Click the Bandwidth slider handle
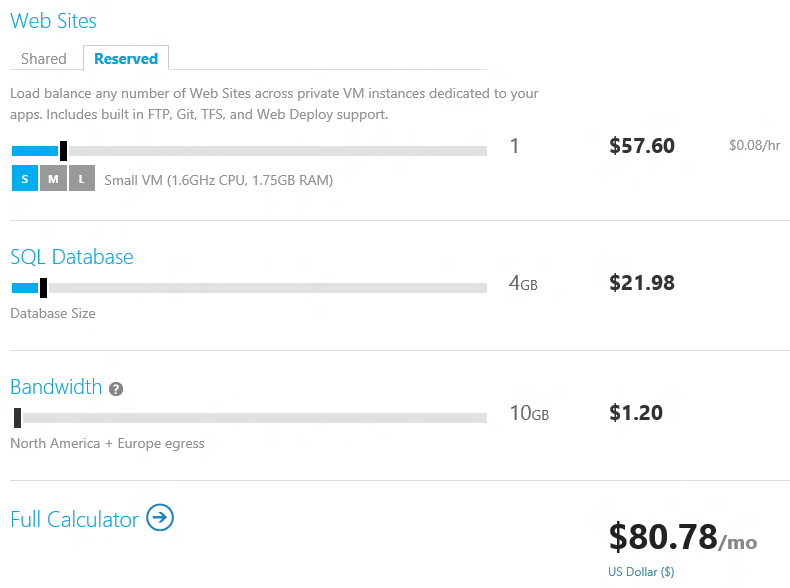Viewport: 790px width, 588px height. [x=18, y=418]
